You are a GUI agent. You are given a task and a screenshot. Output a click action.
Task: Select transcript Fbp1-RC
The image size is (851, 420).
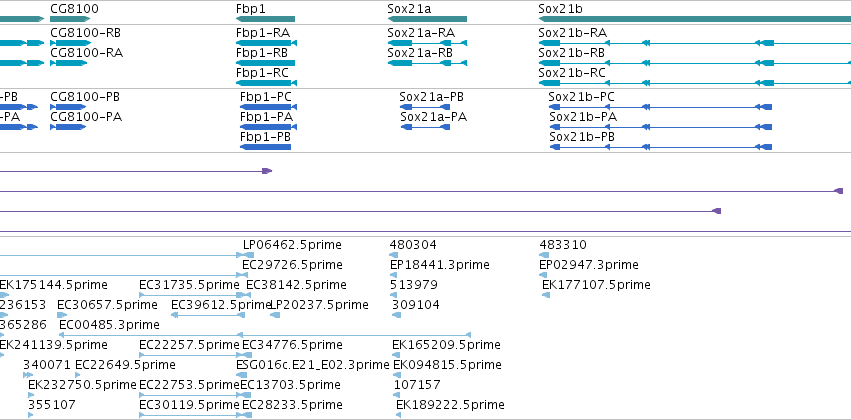tap(266, 83)
